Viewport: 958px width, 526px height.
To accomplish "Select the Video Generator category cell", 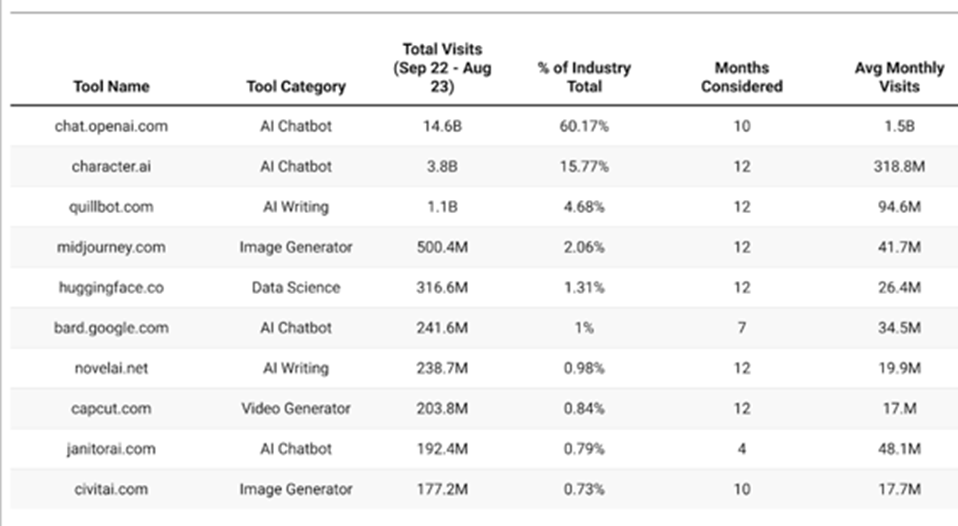I will tap(295, 408).
